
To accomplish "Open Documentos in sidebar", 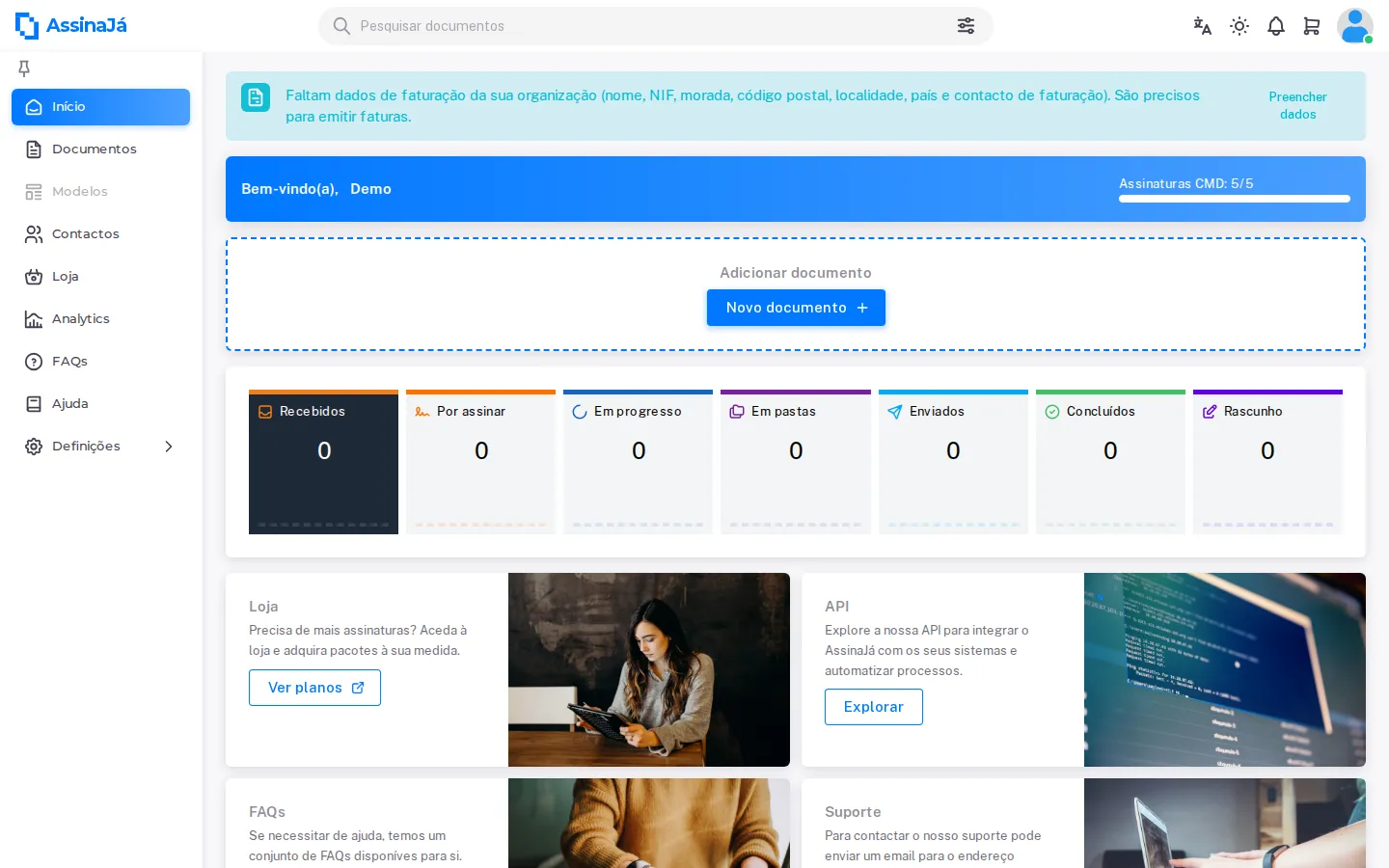I will pyautogui.click(x=100, y=149).
